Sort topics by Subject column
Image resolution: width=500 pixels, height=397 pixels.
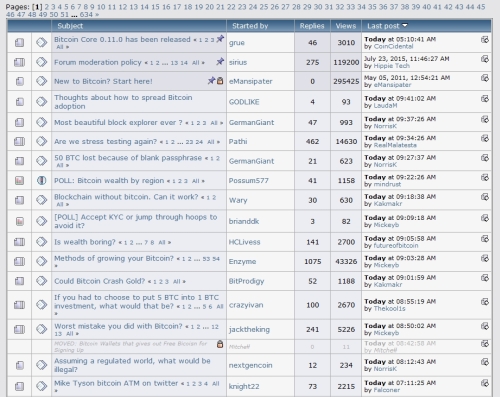(x=70, y=26)
